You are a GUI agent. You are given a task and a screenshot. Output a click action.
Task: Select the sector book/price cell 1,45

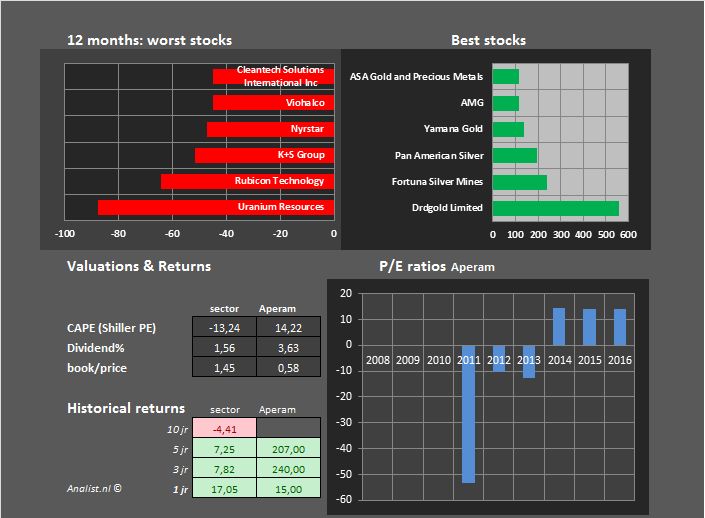point(224,367)
